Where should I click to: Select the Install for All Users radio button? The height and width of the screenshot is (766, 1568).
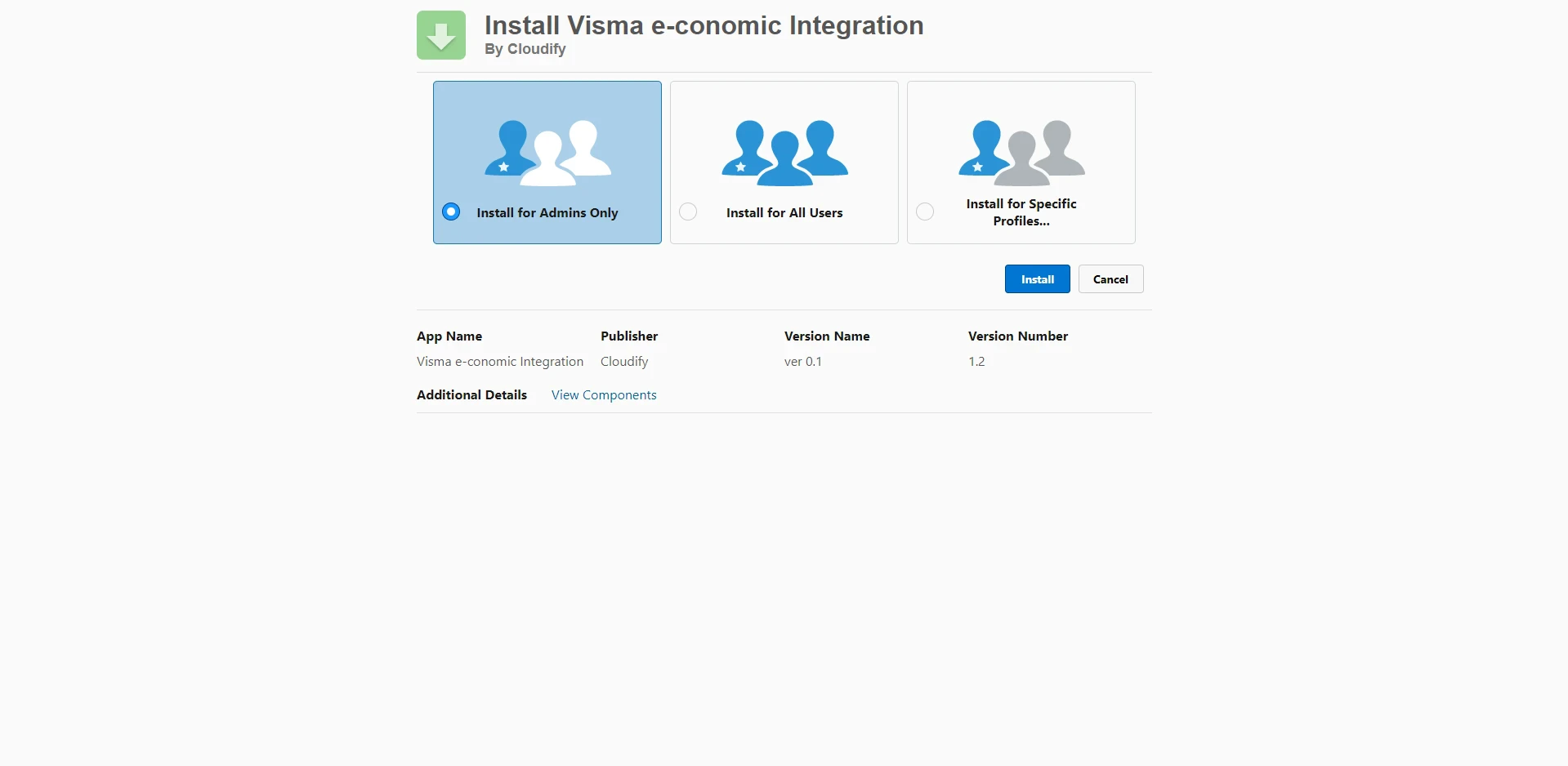[x=688, y=212]
